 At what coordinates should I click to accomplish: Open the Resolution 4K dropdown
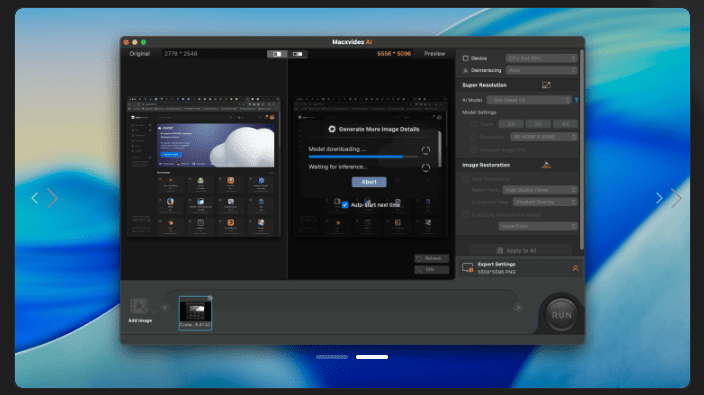point(544,137)
